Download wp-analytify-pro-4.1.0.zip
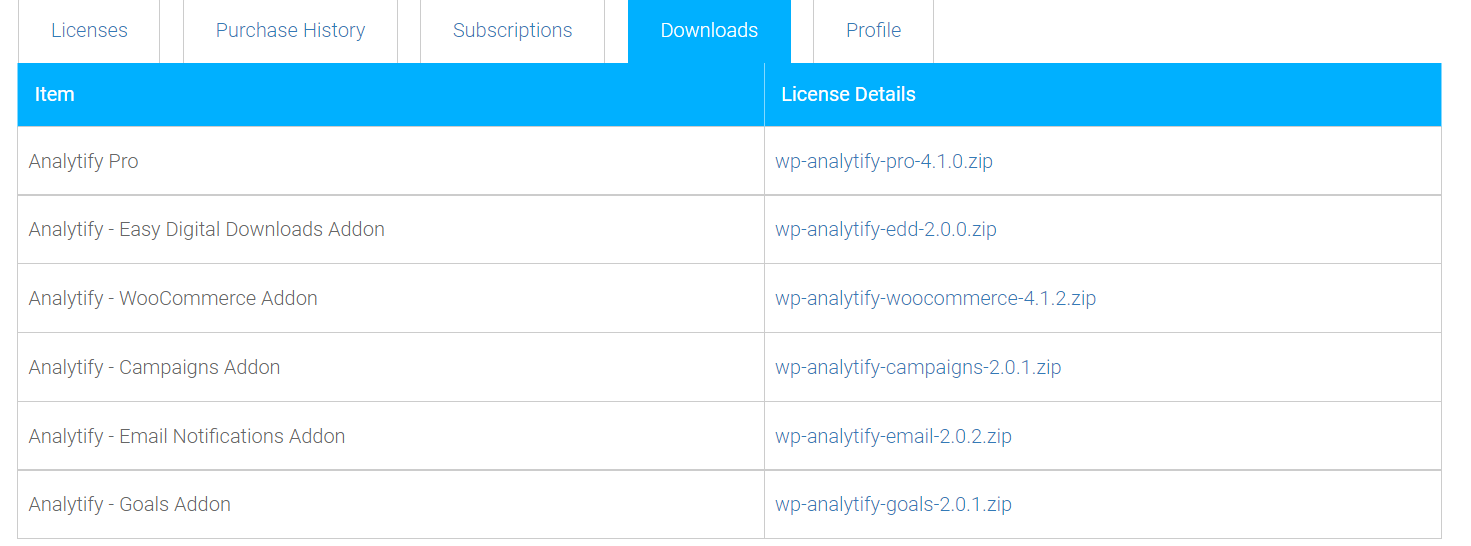 884,161
